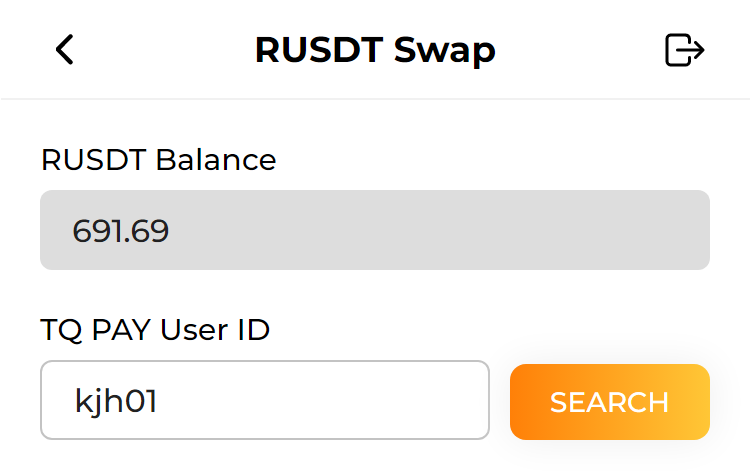This screenshot has width=750, height=476.
Task: Click the logout icon in header
Action: [685, 49]
